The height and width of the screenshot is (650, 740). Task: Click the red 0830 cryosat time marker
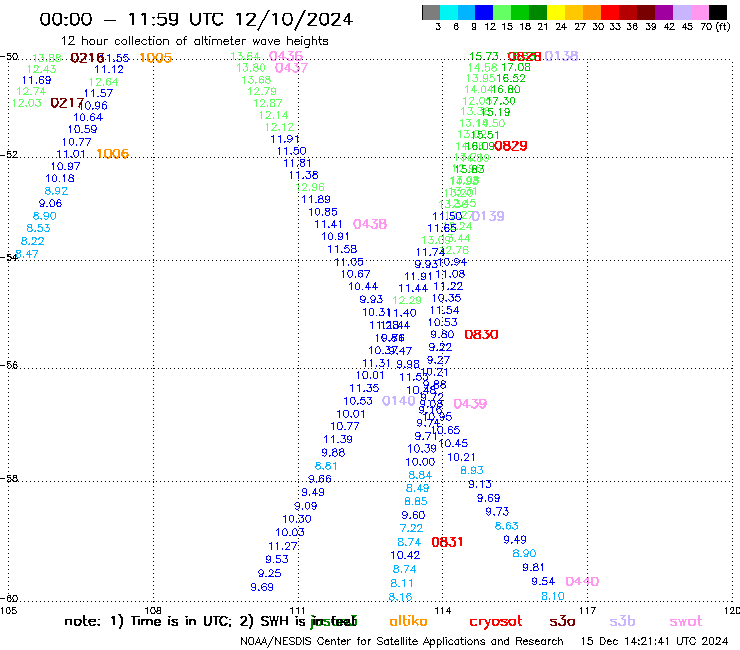[x=481, y=335]
